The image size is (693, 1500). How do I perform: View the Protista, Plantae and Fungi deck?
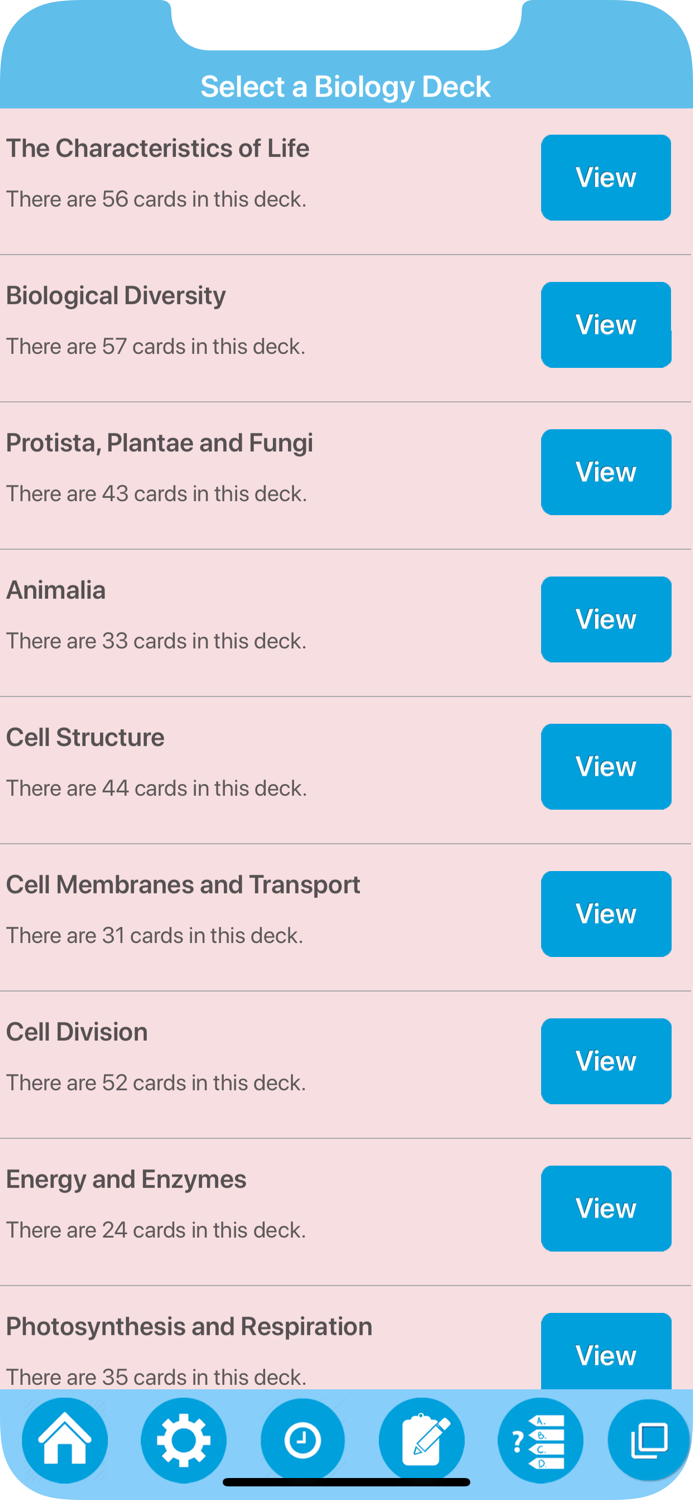pyautogui.click(x=606, y=472)
